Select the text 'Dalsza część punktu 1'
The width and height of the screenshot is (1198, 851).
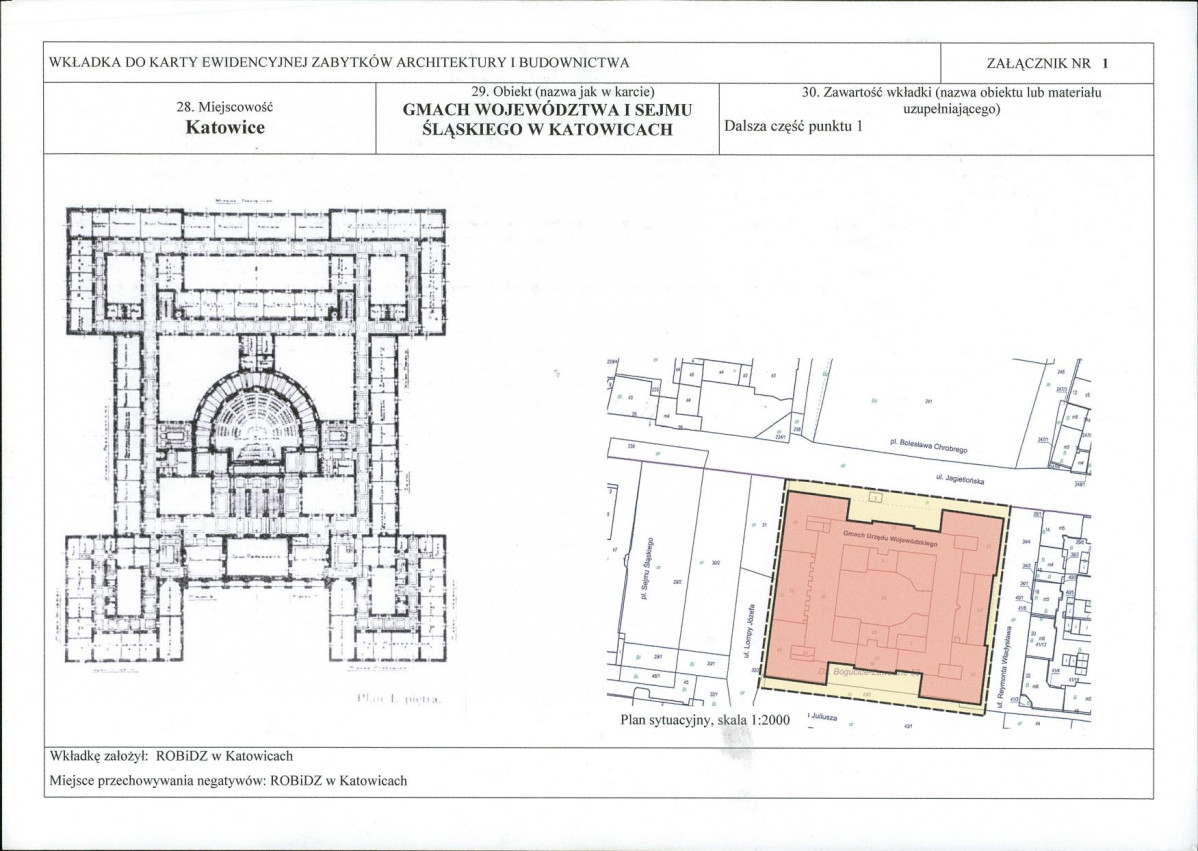(790, 126)
